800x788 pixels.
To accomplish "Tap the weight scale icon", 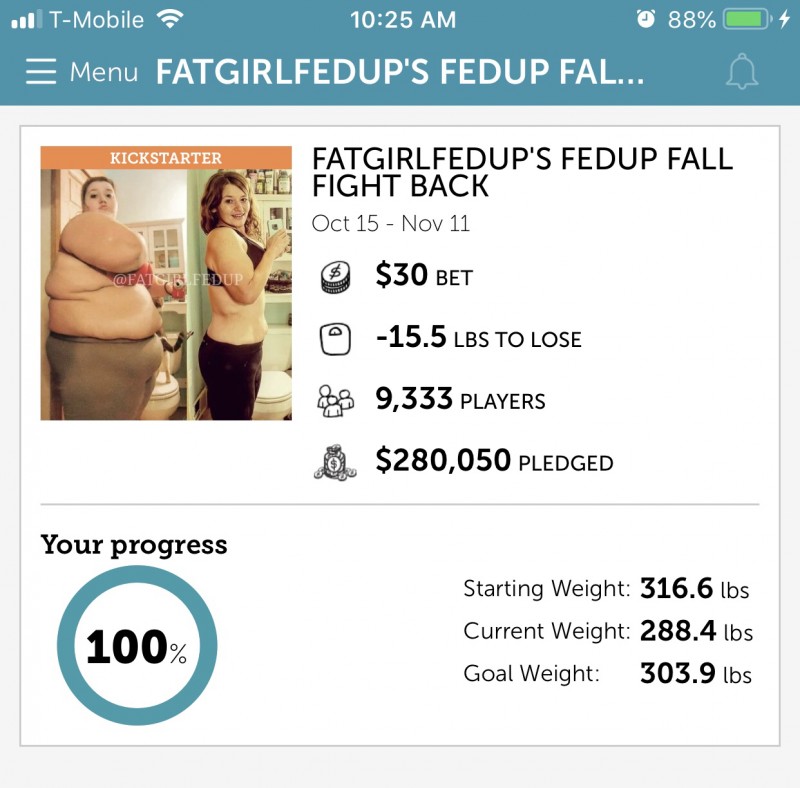I will coord(336,339).
